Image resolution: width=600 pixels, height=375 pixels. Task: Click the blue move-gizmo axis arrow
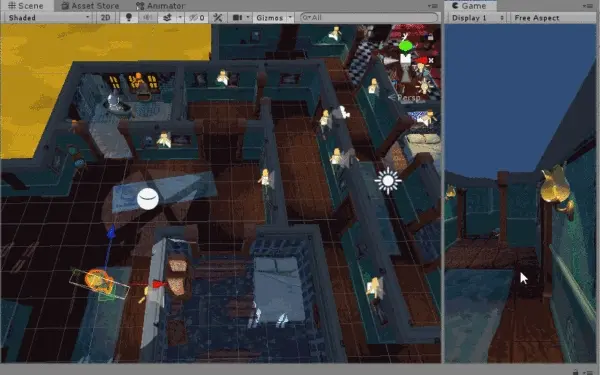point(111,232)
